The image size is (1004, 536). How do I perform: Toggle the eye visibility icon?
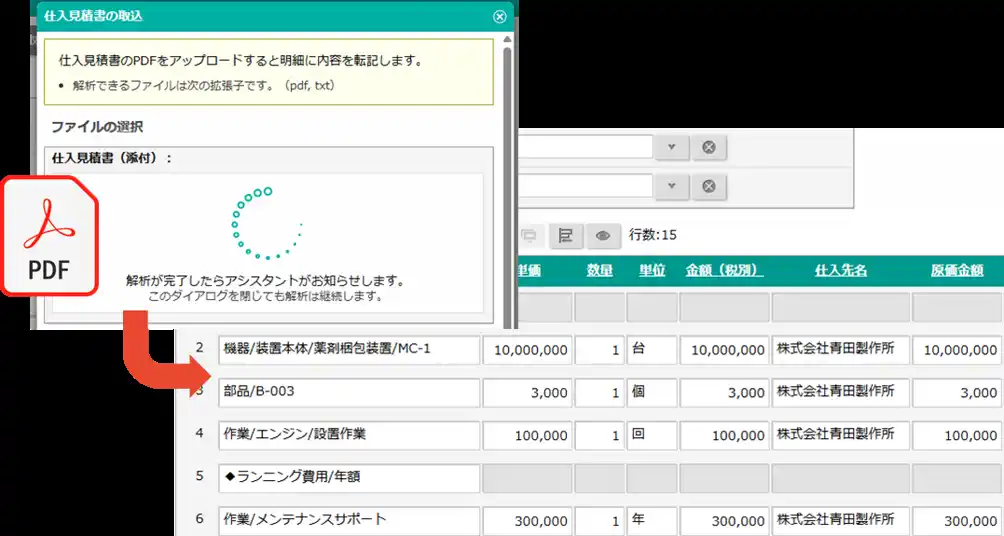click(x=602, y=235)
